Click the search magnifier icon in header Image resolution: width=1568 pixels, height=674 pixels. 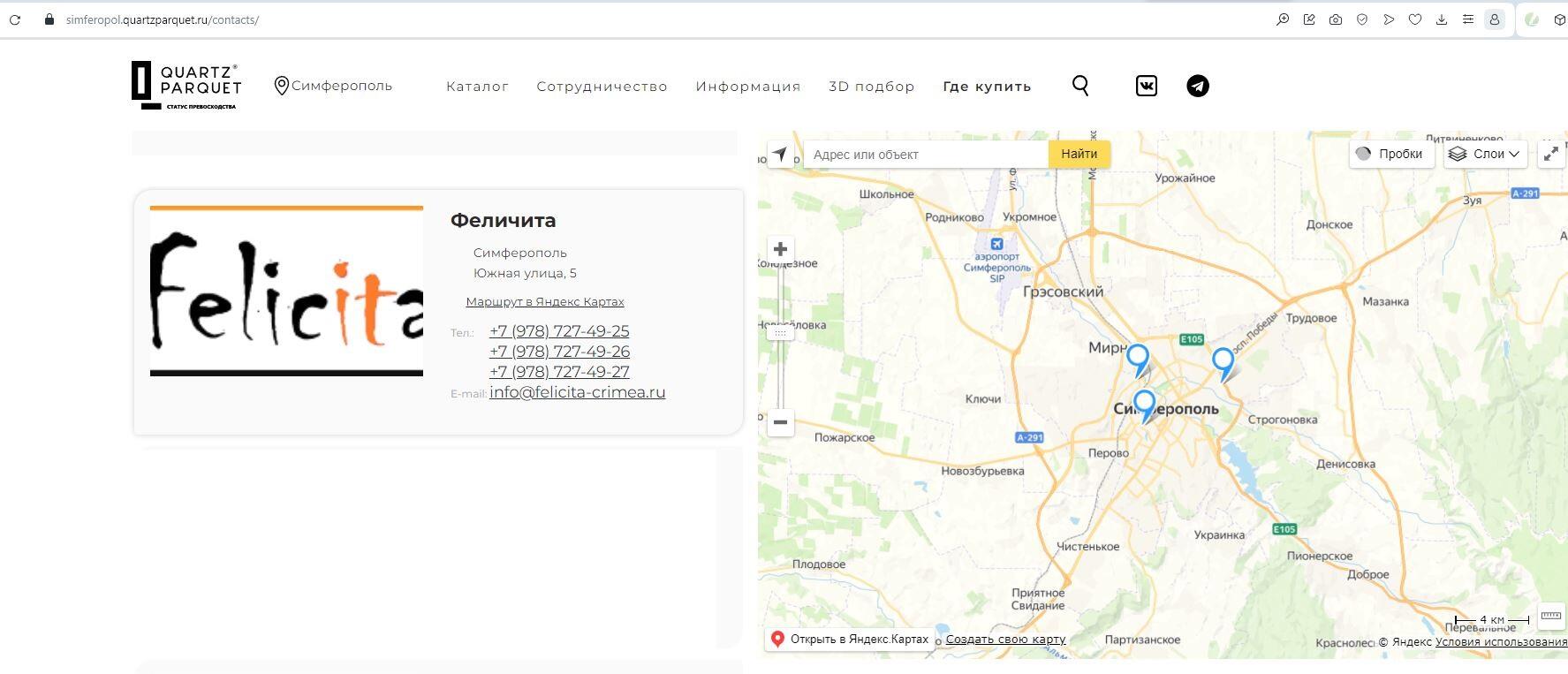click(x=1079, y=86)
